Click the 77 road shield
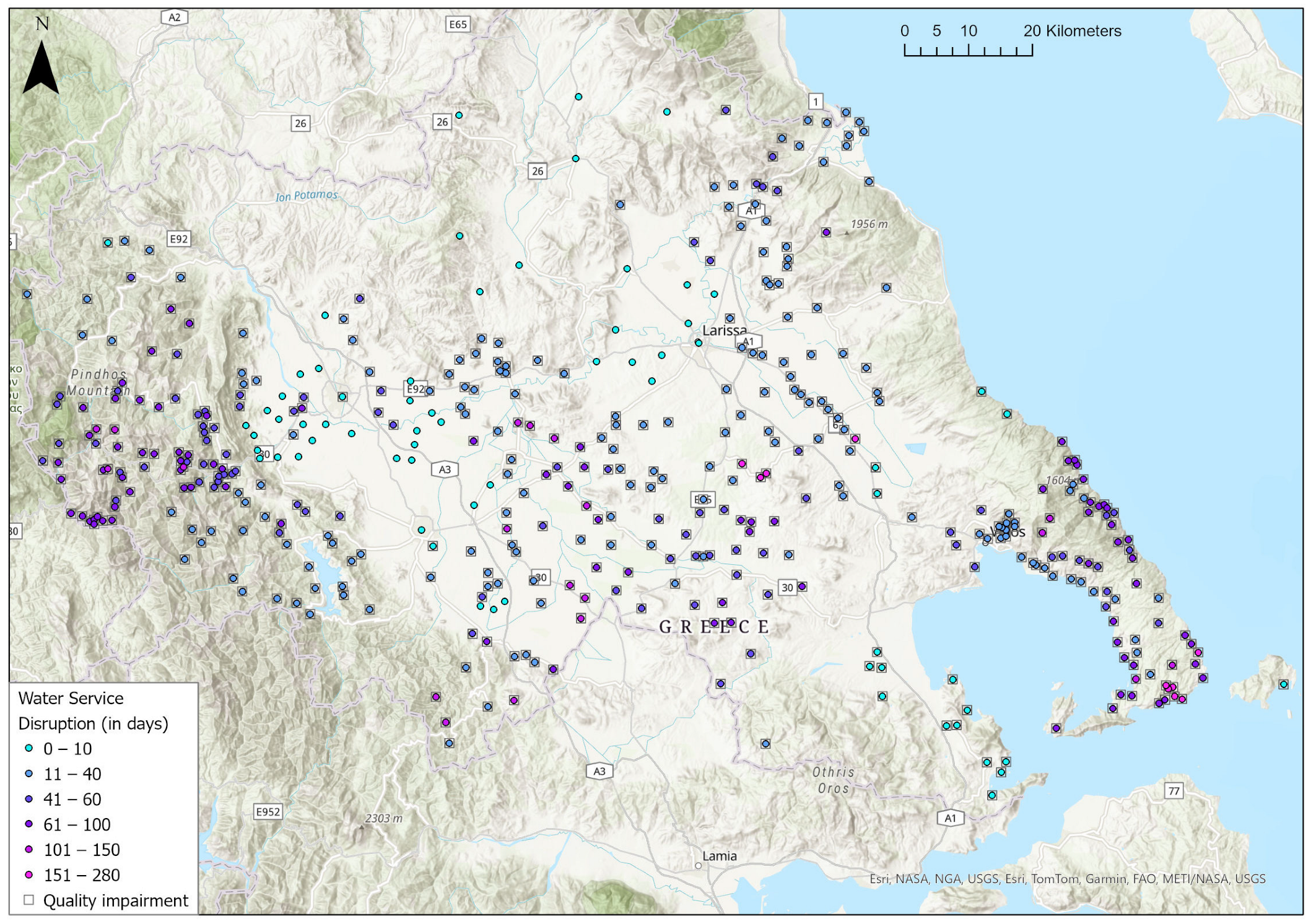 tap(1174, 791)
